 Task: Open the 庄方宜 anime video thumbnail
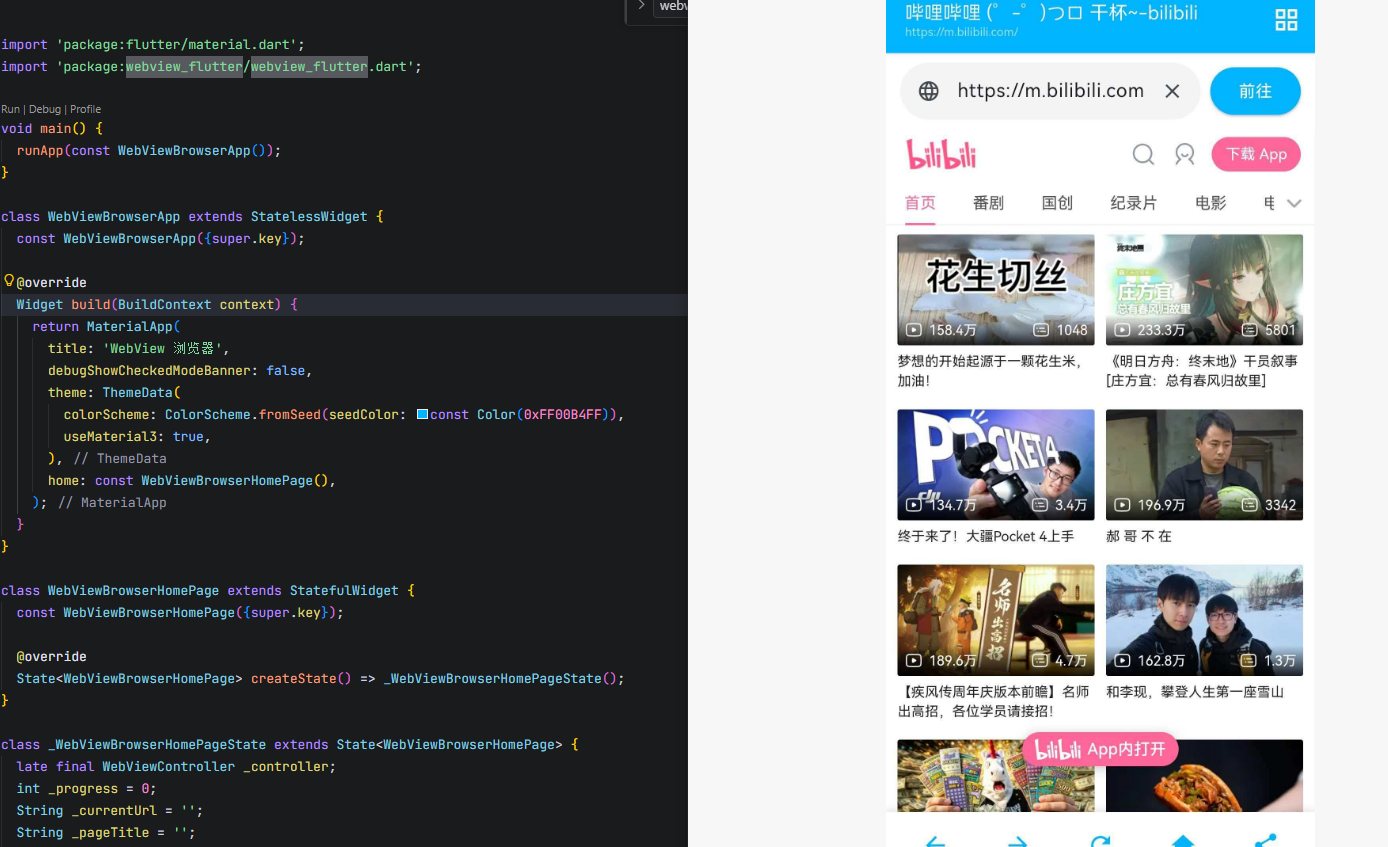pos(1204,290)
